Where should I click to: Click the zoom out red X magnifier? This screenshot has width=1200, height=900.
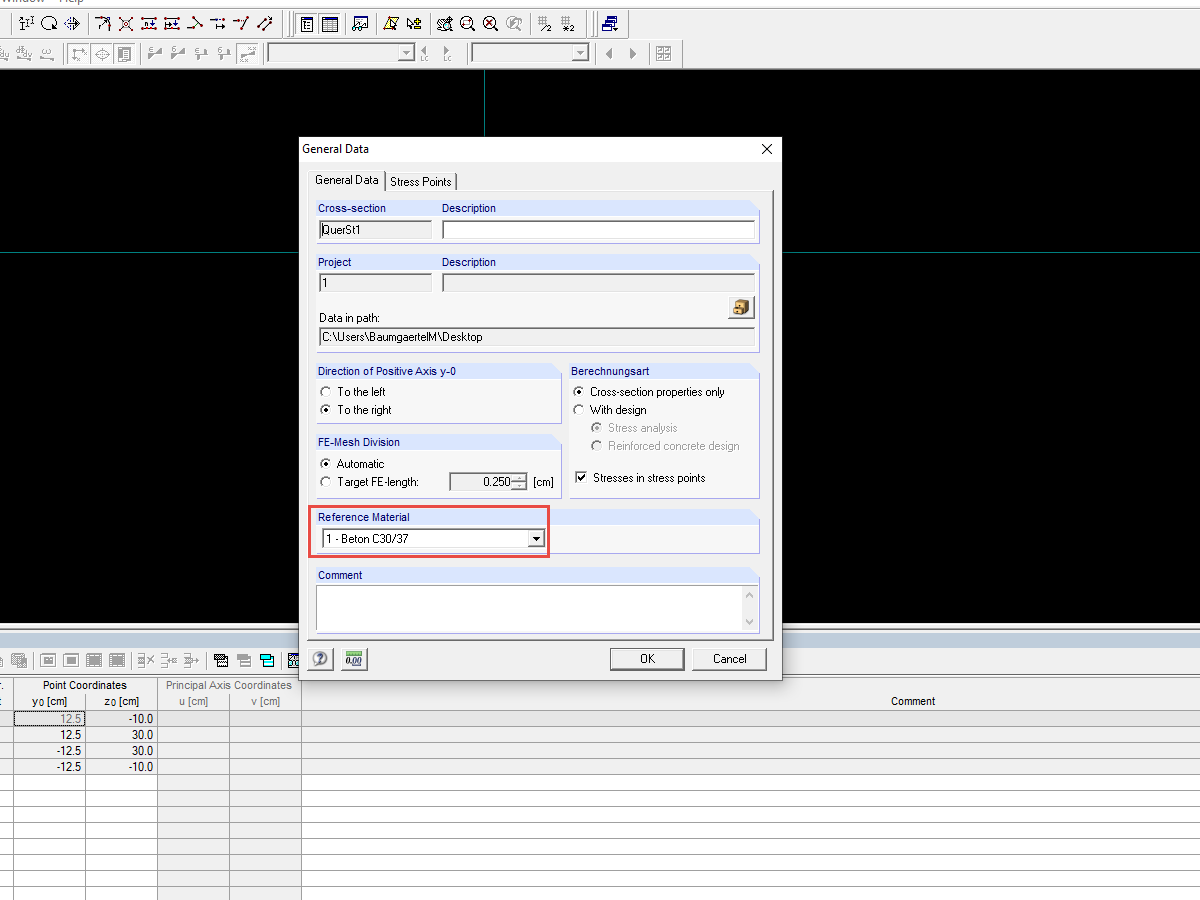point(490,23)
